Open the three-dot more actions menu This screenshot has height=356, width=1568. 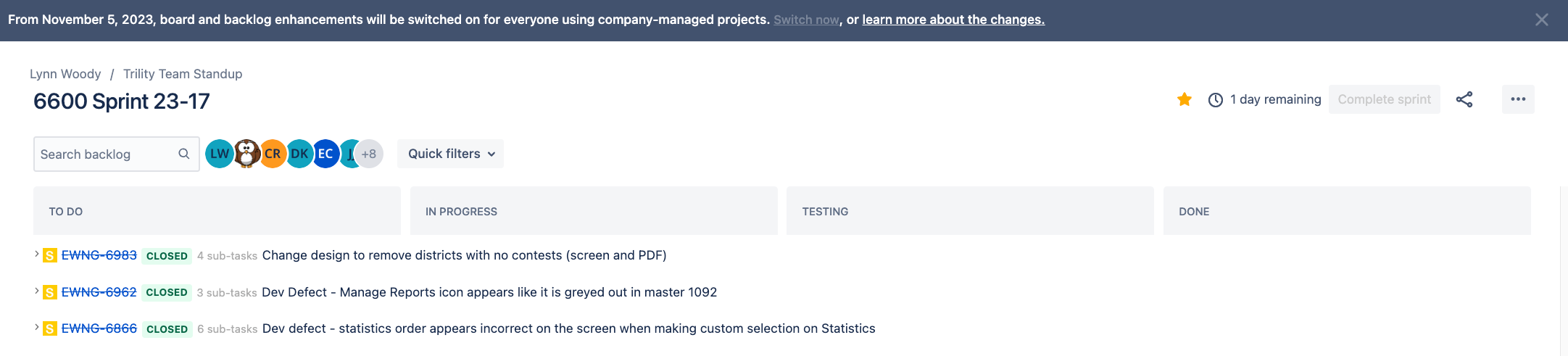pyautogui.click(x=1518, y=99)
